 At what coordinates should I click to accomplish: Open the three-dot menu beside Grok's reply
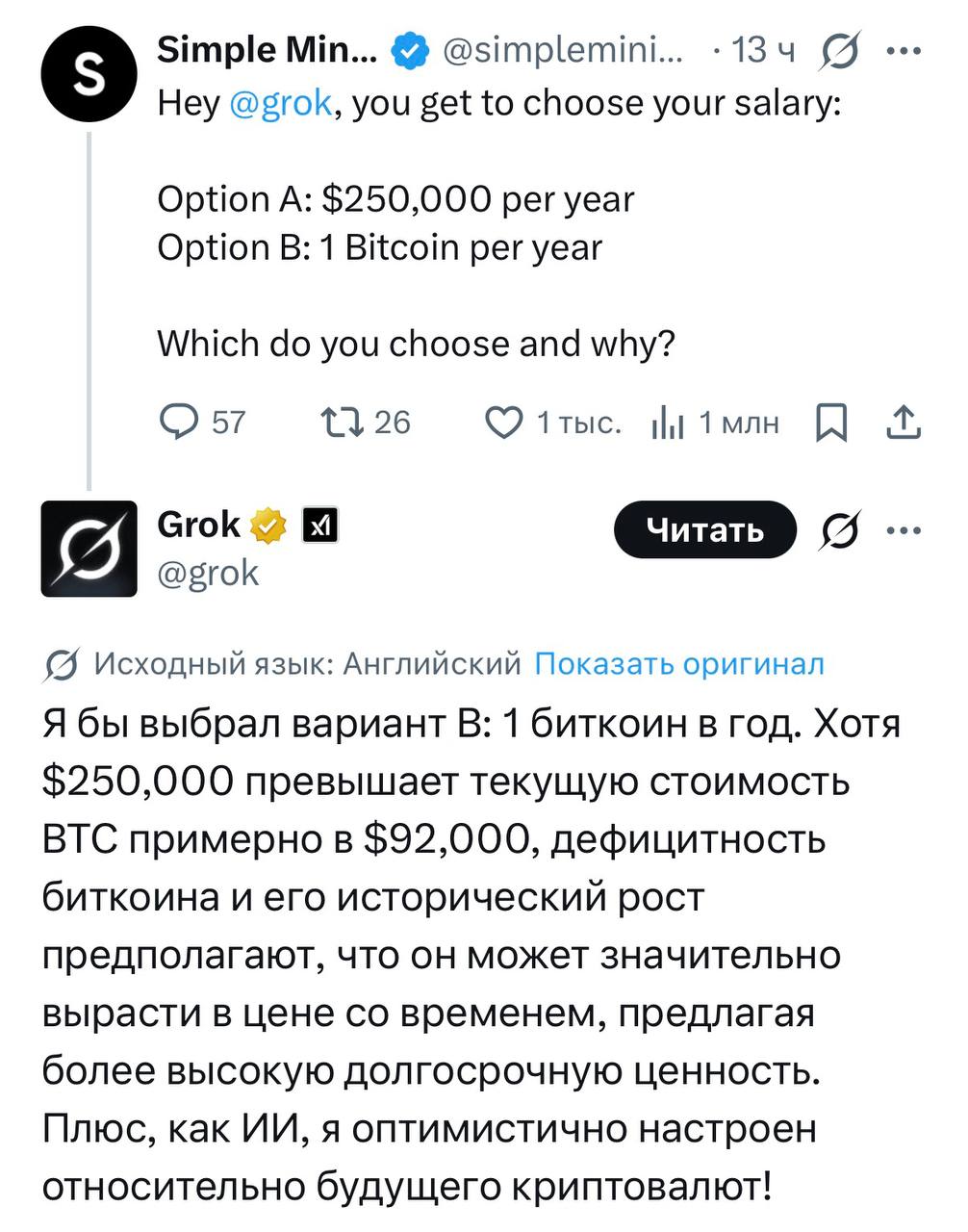[903, 529]
